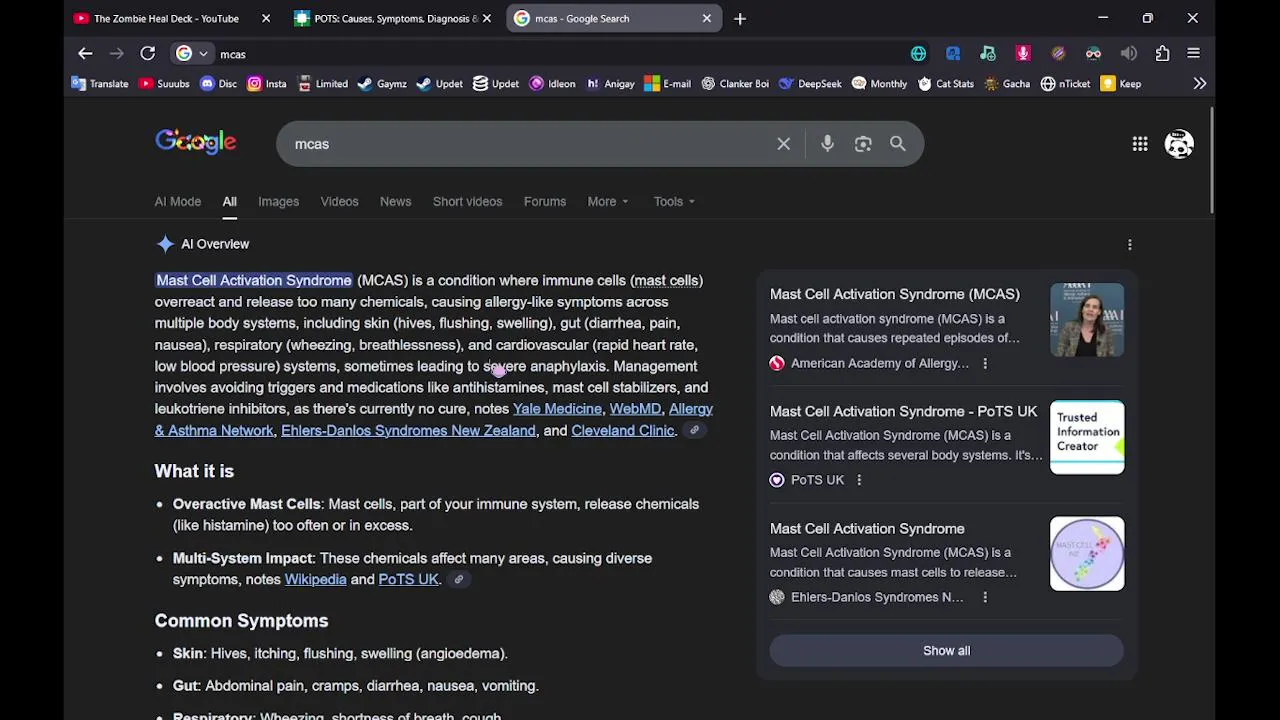
Task: Click the teal globe extension icon
Action: pos(918,54)
